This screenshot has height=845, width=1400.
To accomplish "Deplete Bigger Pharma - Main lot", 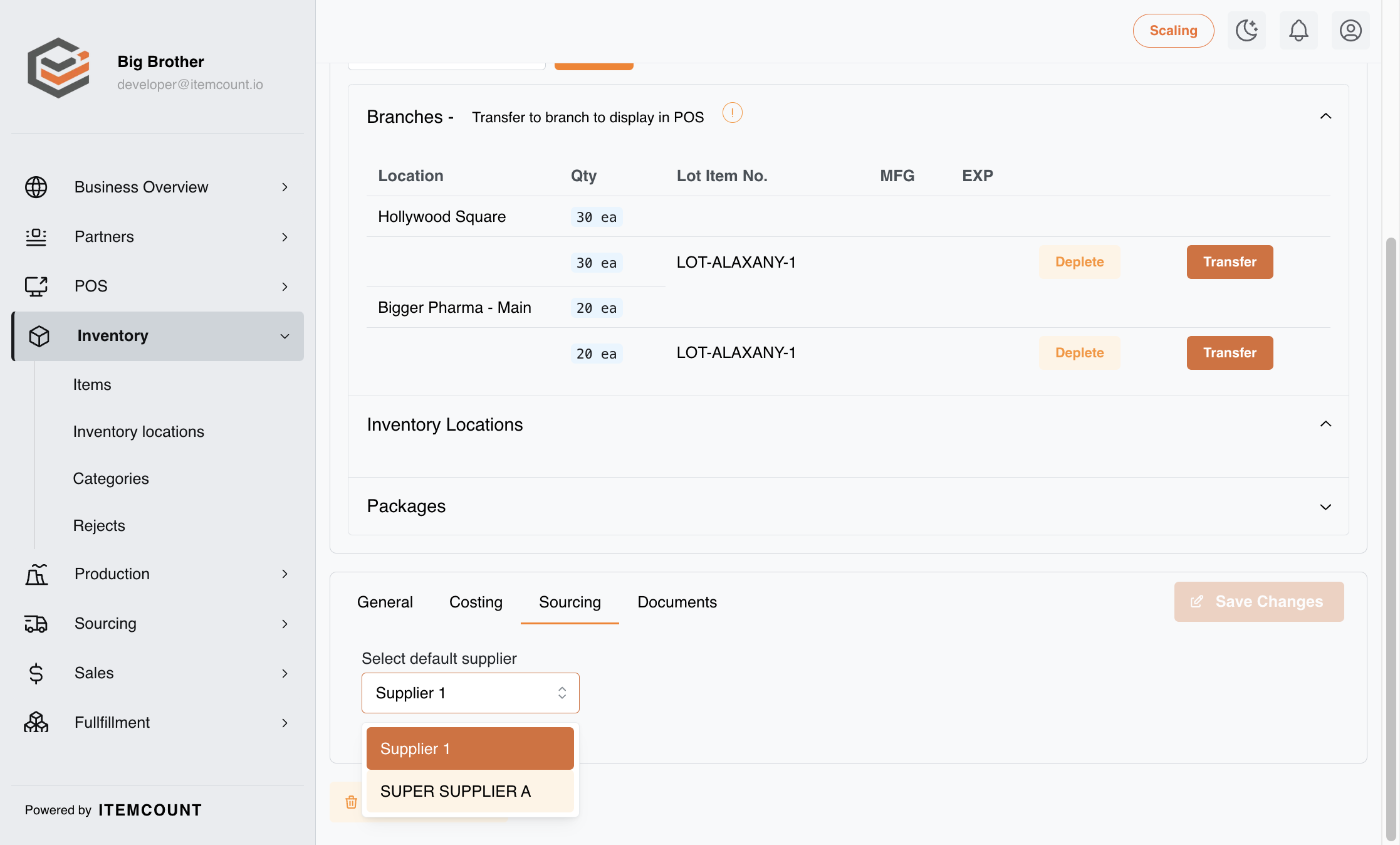I will tap(1079, 353).
